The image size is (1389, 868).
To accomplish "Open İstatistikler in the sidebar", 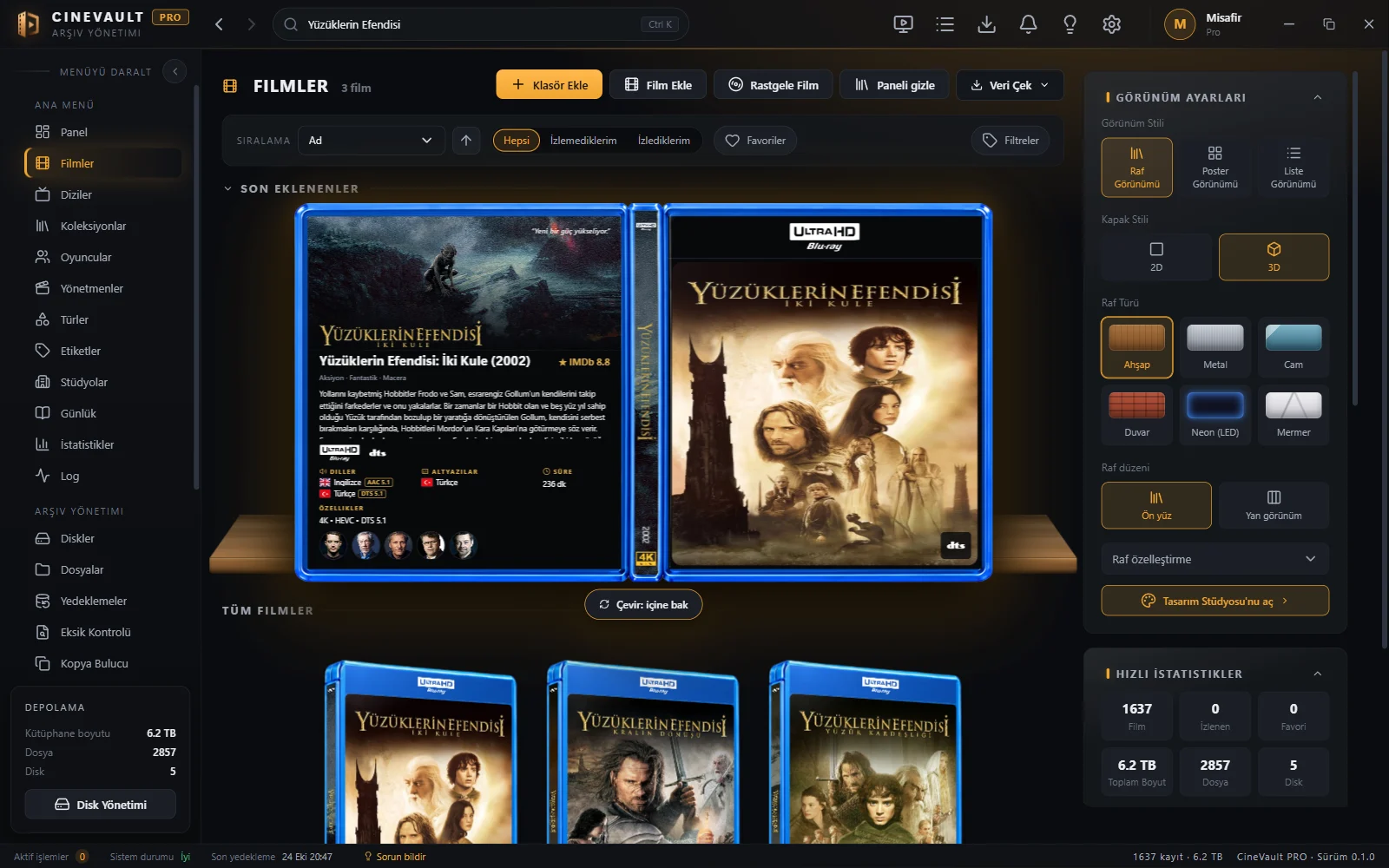I will pyautogui.click(x=102, y=444).
